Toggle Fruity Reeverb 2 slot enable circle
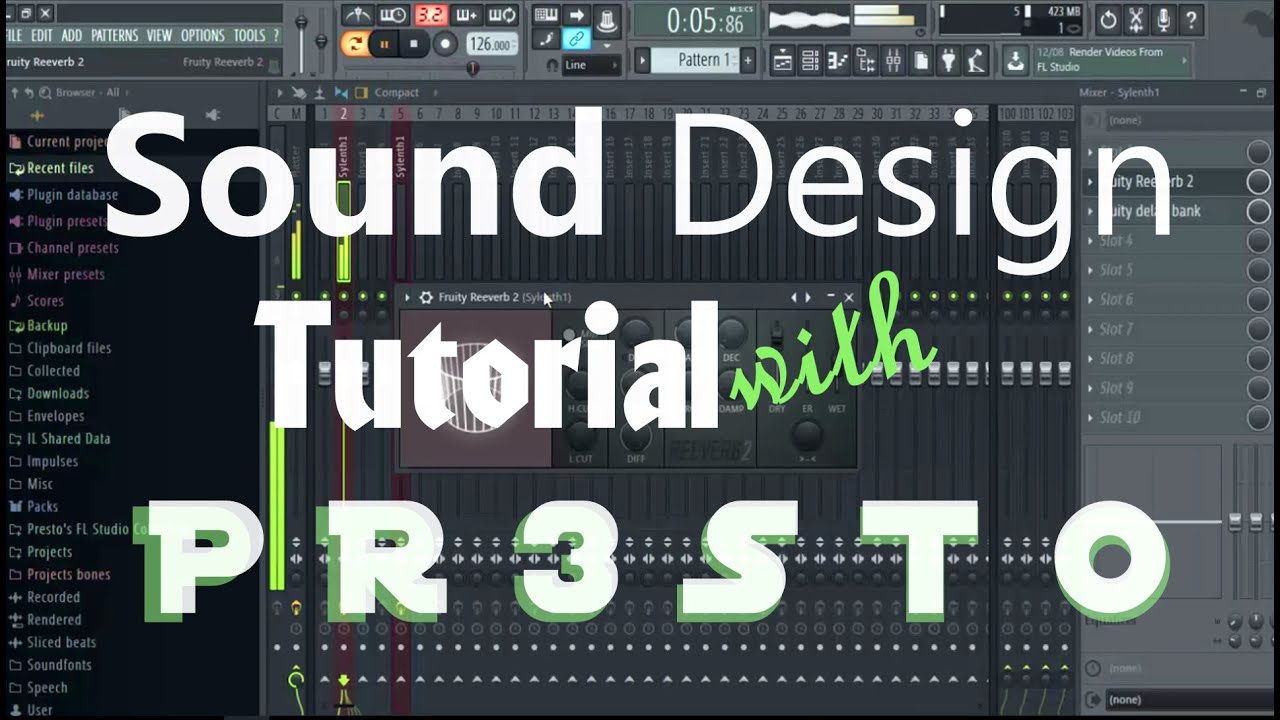 1258,181
